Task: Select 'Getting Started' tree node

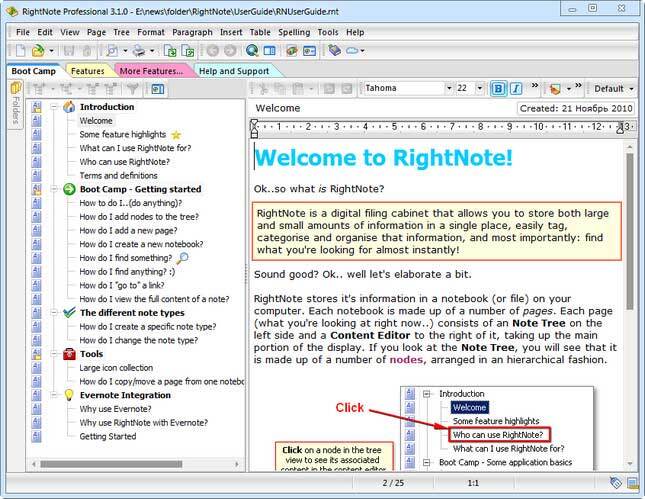Action: (108, 436)
